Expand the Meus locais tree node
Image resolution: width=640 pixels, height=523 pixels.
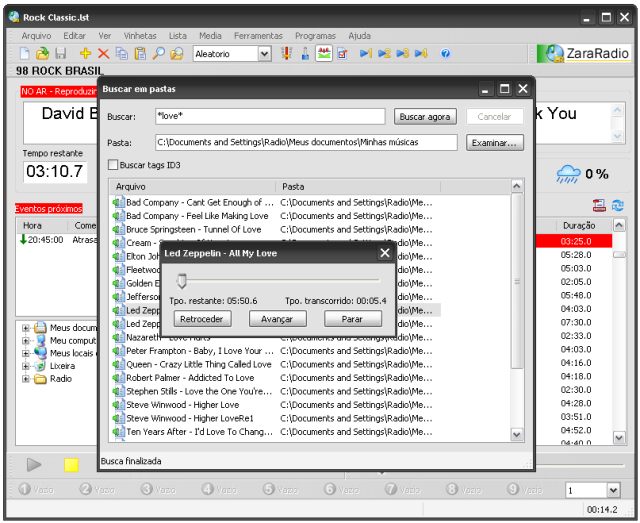[x=26, y=353]
